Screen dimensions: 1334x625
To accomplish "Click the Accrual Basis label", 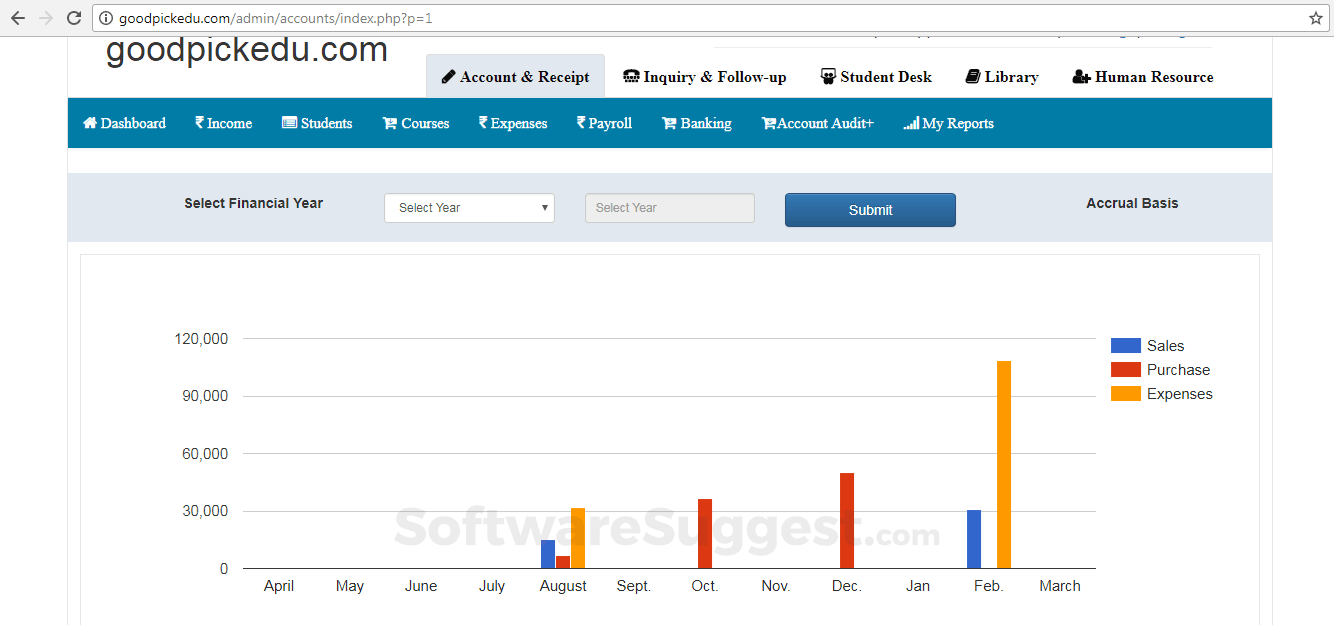I will pos(1132,203).
